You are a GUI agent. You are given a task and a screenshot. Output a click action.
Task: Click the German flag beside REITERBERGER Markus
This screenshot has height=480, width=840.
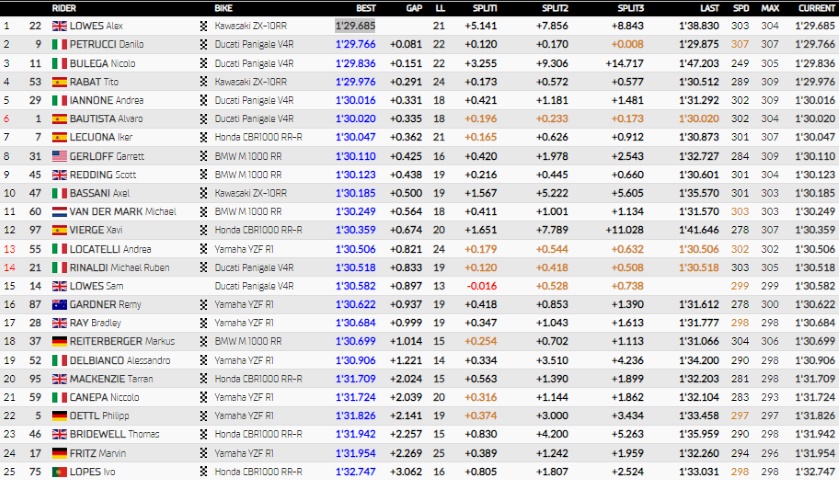coord(59,342)
